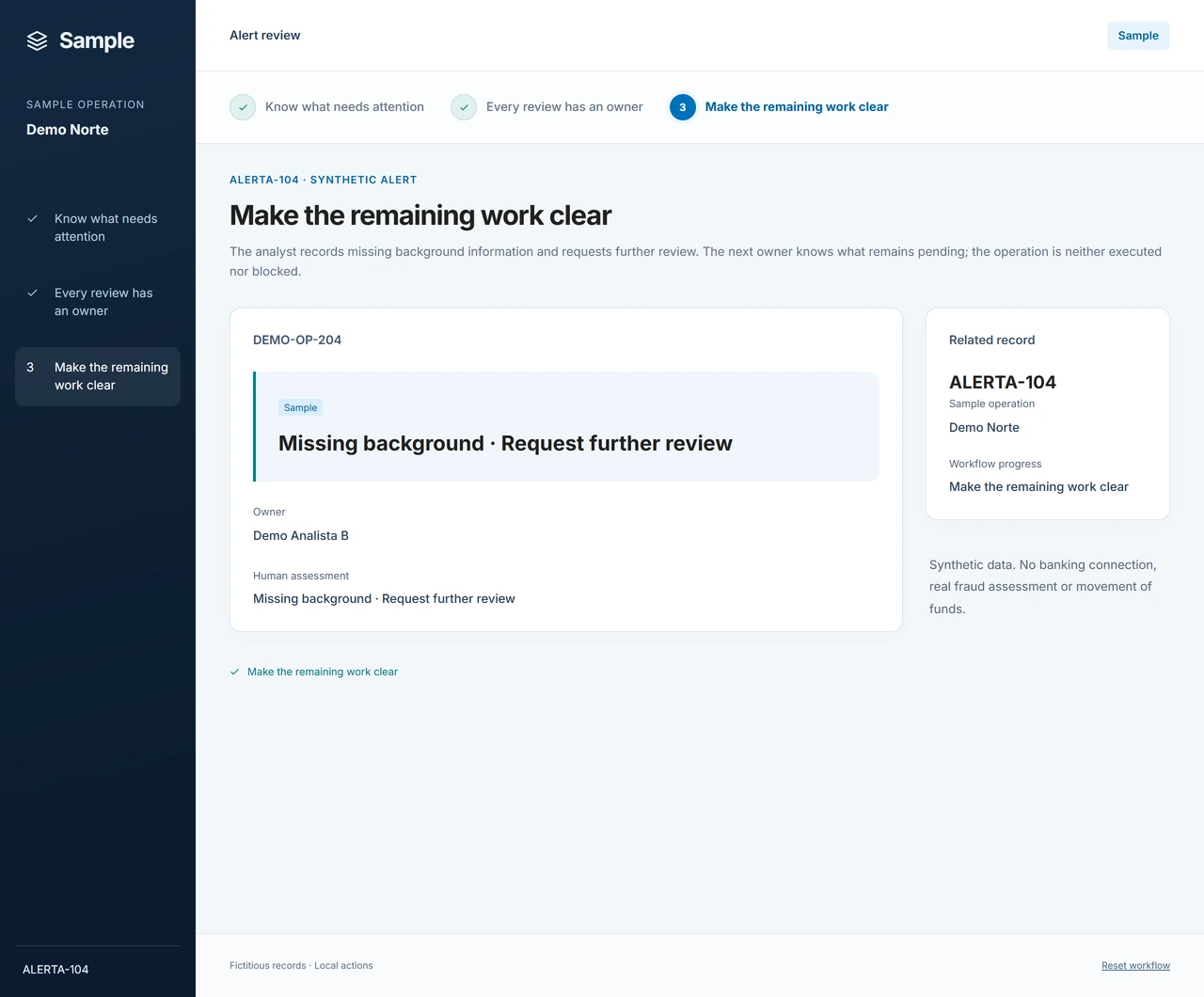
Task: Click the blue step 3 circle in the stepper
Action: tap(683, 107)
